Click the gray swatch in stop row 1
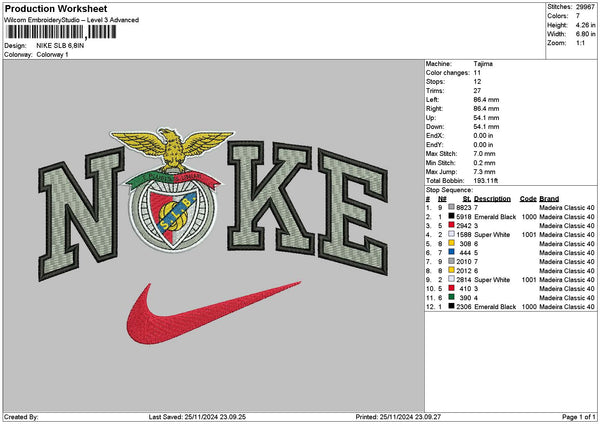Screen dimensions: 600x424 click(451, 207)
